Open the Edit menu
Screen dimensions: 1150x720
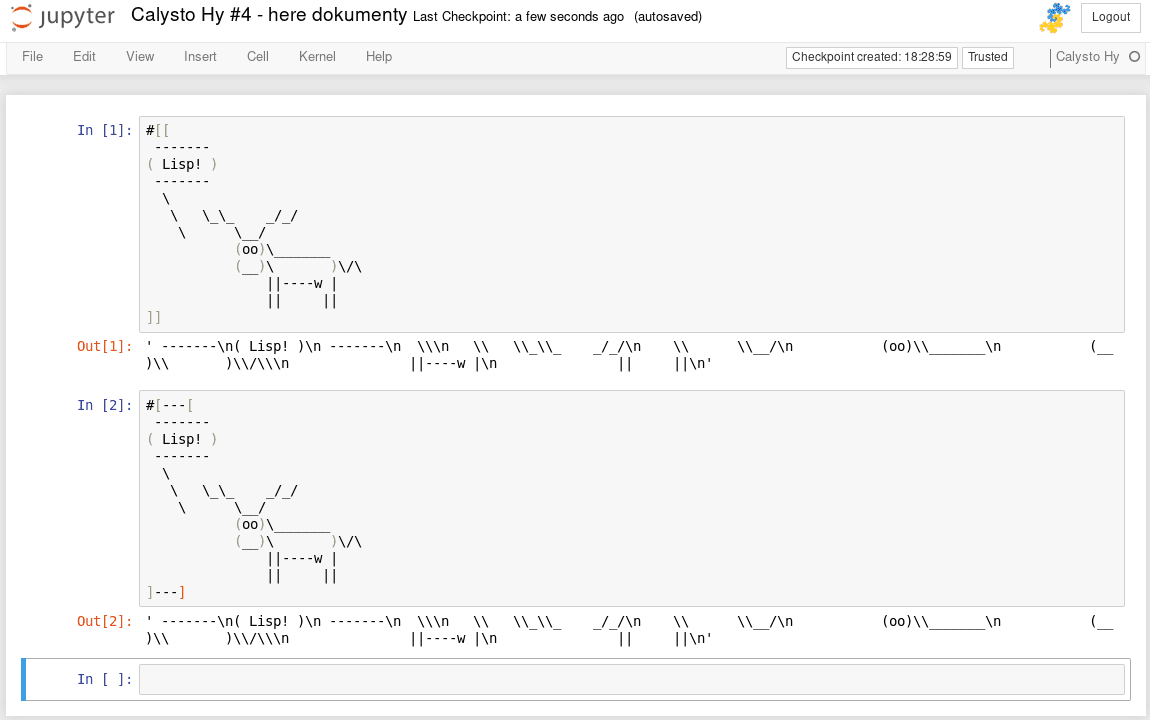point(84,56)
